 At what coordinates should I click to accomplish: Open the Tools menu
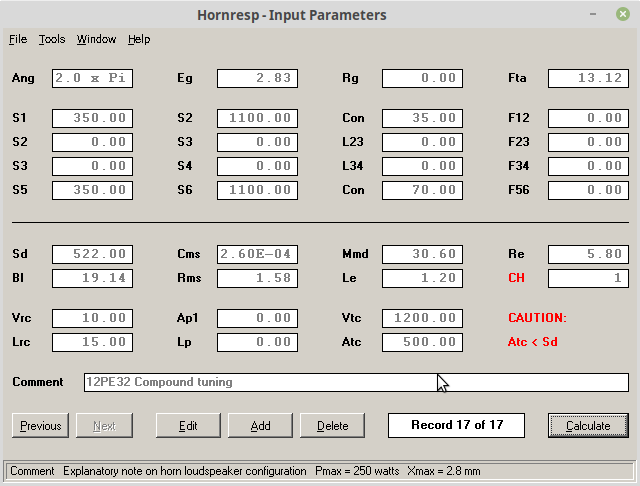52,39
